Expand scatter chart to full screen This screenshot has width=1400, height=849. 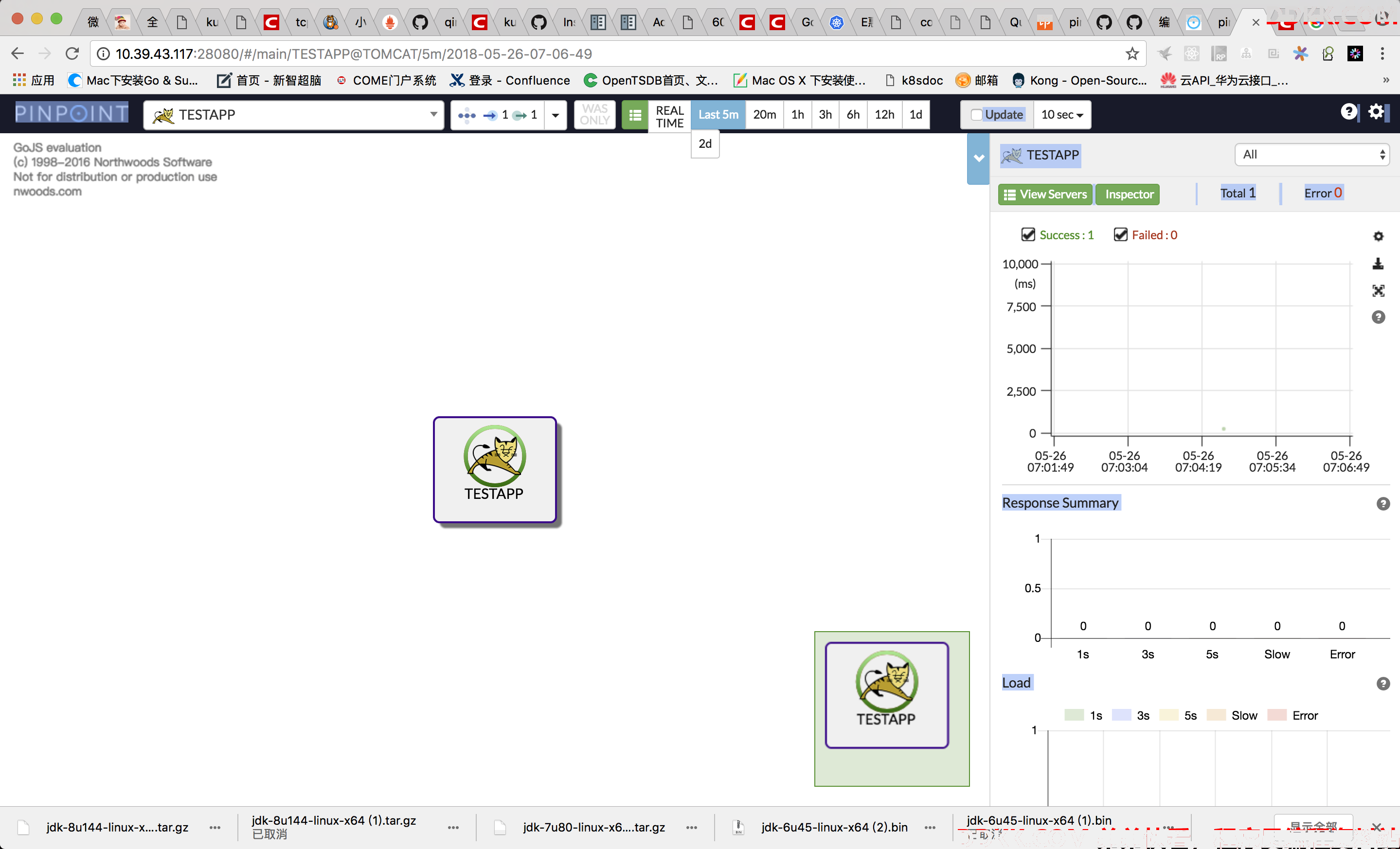(1378, 291)
